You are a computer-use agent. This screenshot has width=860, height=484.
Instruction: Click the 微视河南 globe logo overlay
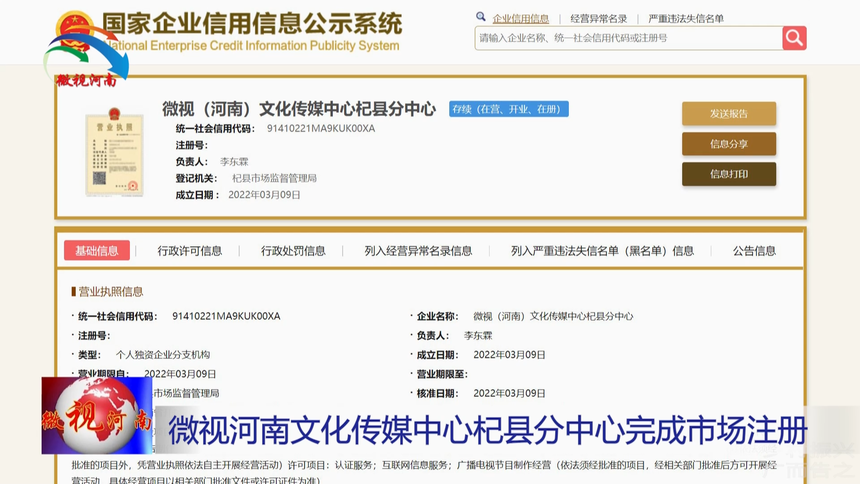(97, 416)
